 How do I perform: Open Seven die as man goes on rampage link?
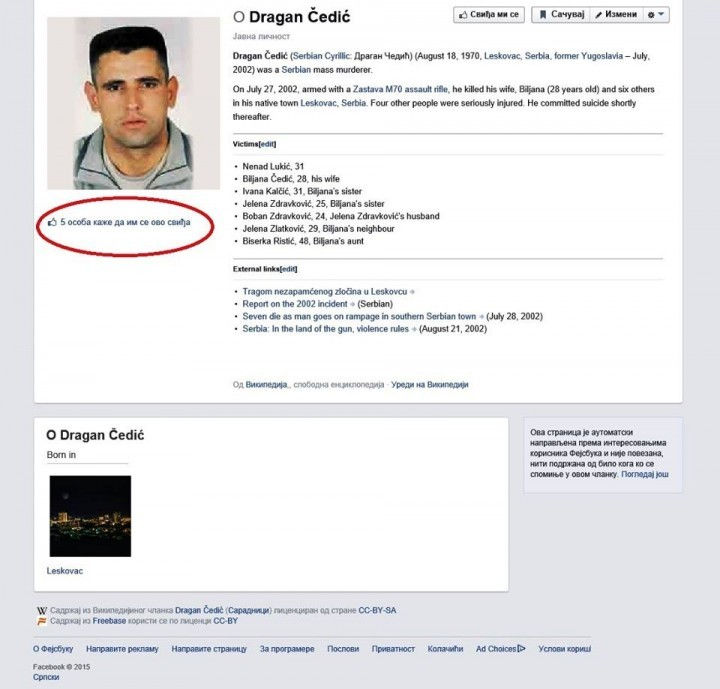(x=359, y=316)
